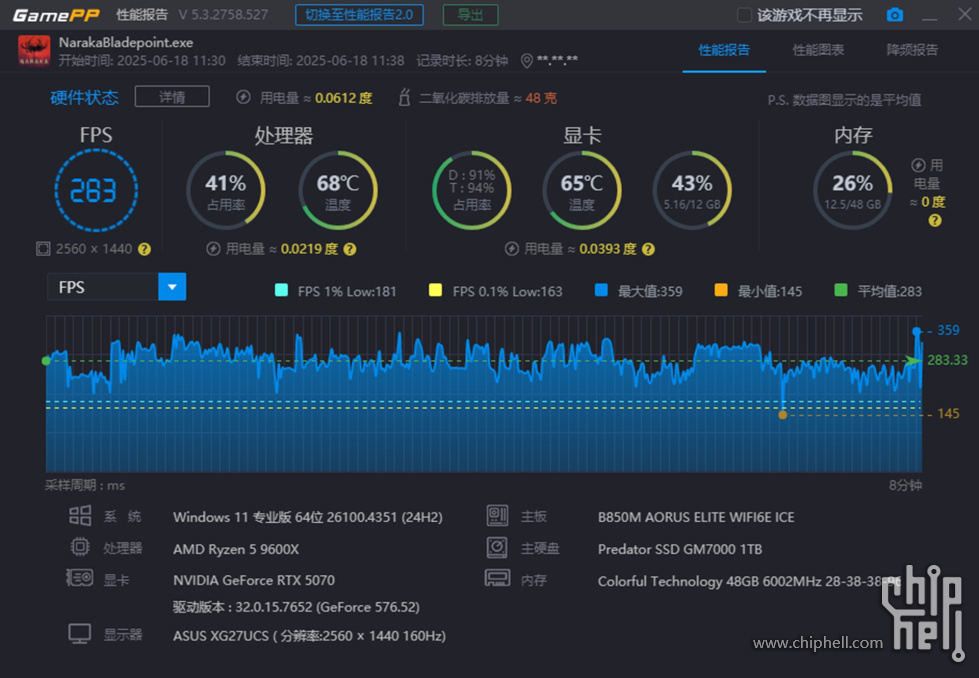
Task: Click help icon beside 0.0393 度
Action: [x=648, y=249]
